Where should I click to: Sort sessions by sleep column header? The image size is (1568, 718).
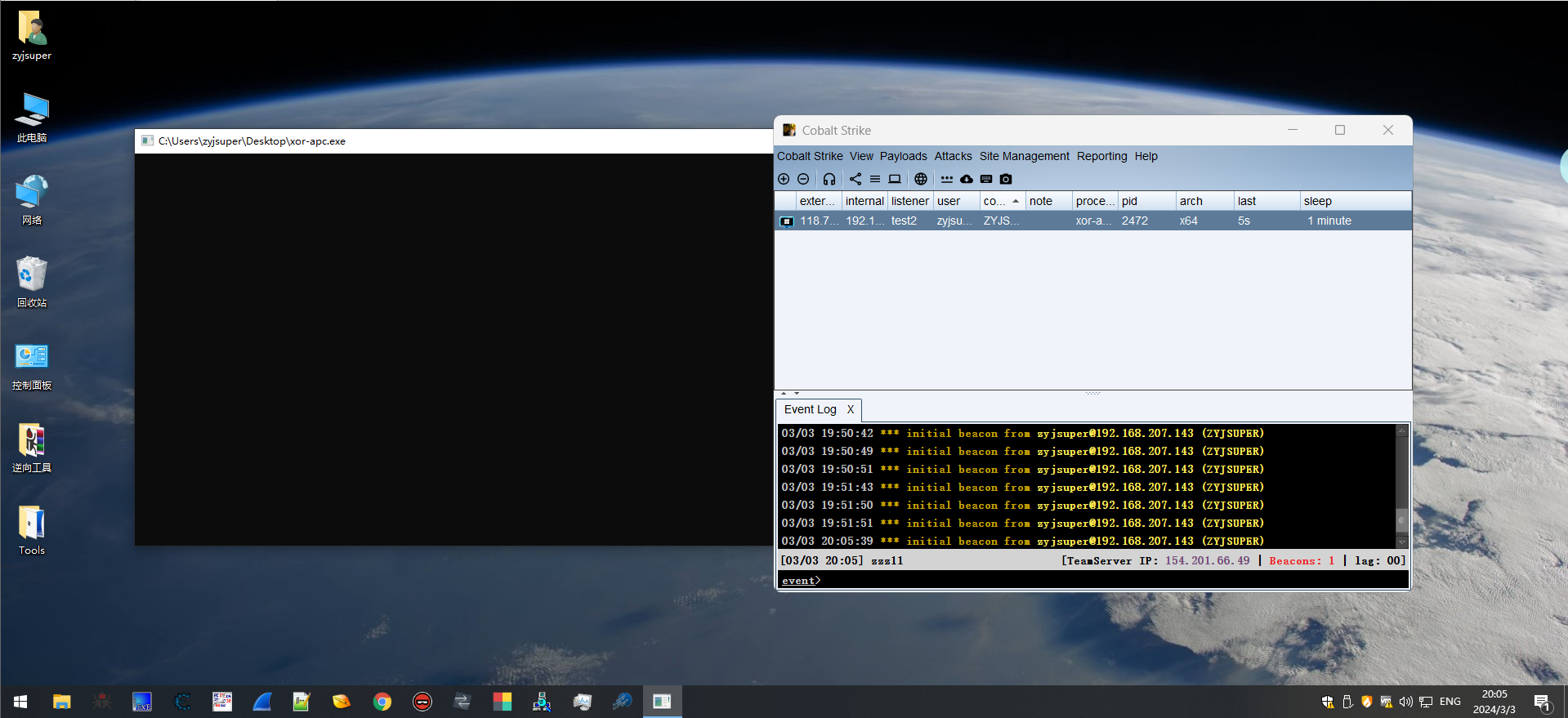(x=1356, y=201)
